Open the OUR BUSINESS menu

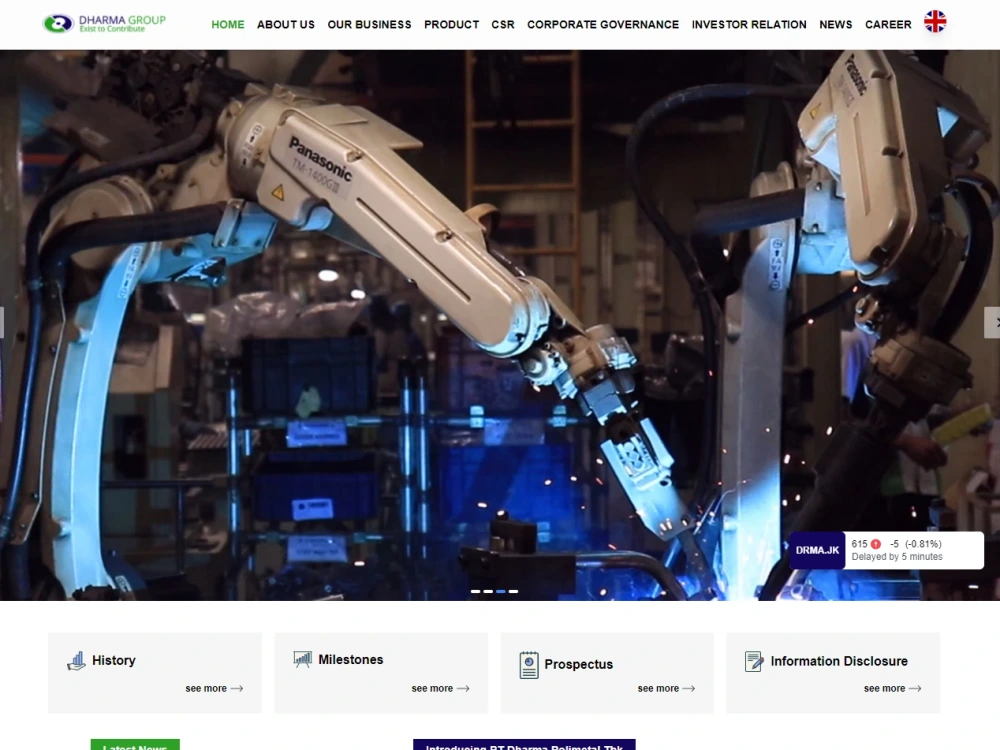pos(369,24)
